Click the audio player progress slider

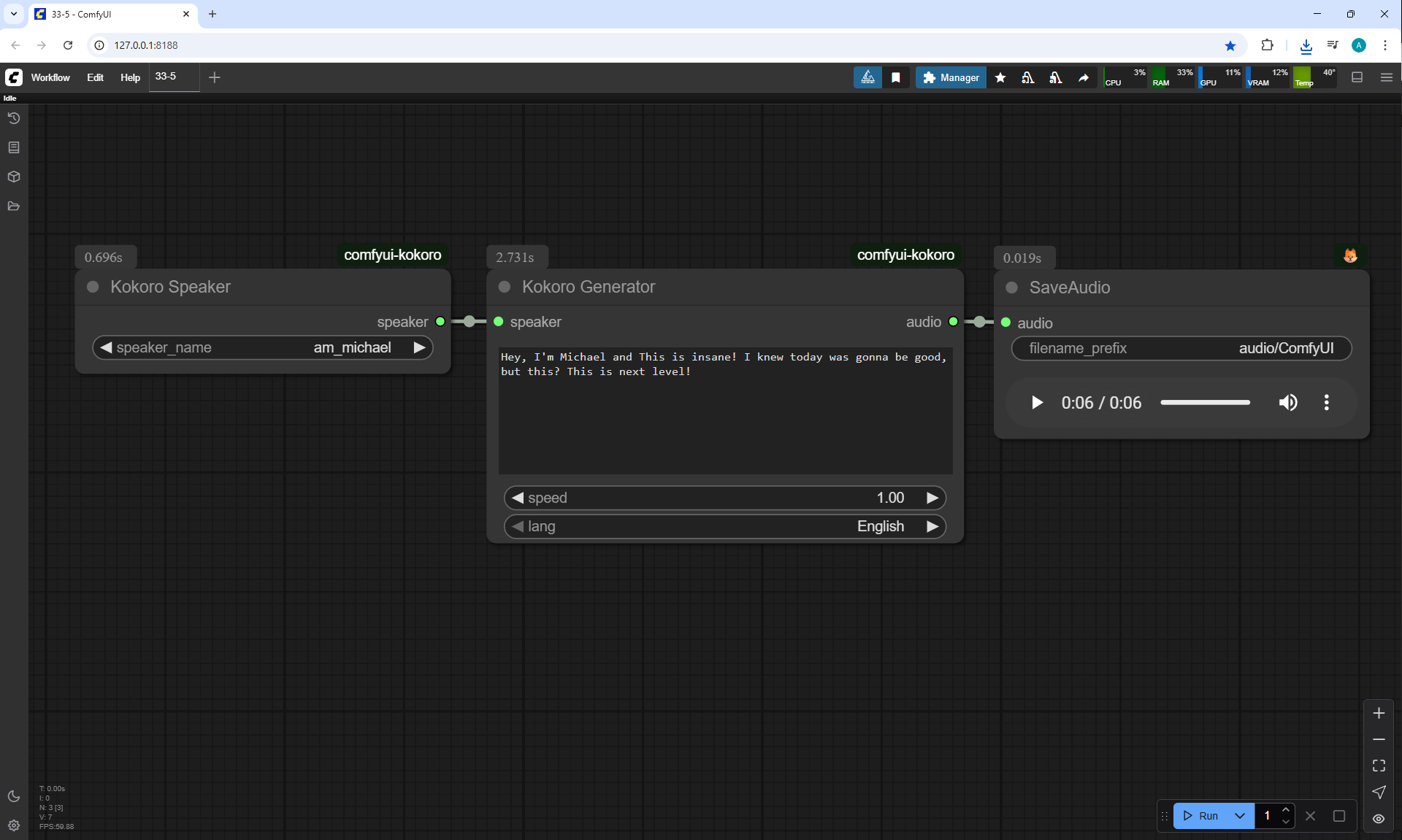click(x=1205, y=403)
